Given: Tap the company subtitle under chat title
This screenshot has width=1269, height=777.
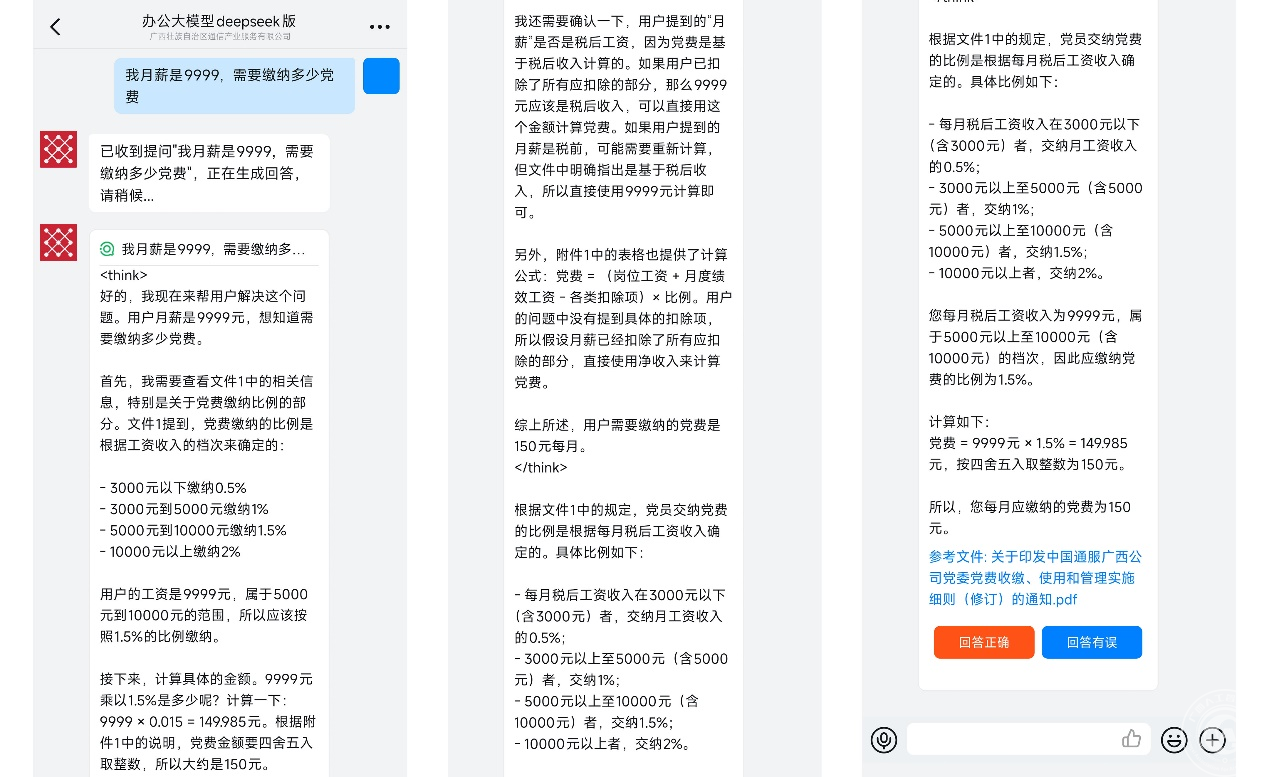Looking at the screenshot, I should click(219, 37).
